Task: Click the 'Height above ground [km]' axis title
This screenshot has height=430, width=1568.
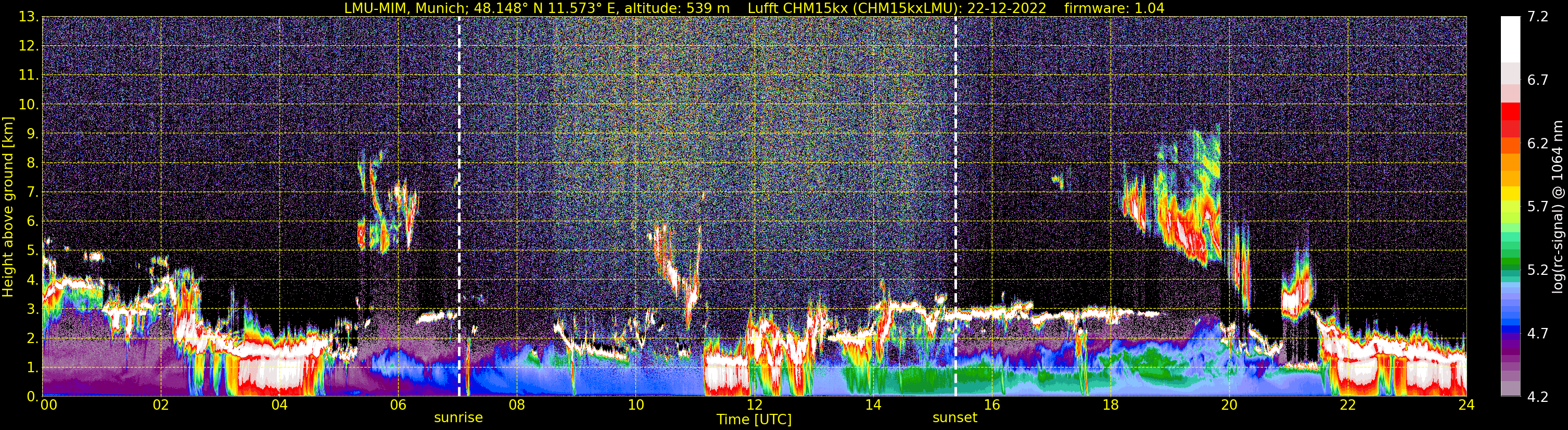Action: pyautogui.click(x=8, y=207)
